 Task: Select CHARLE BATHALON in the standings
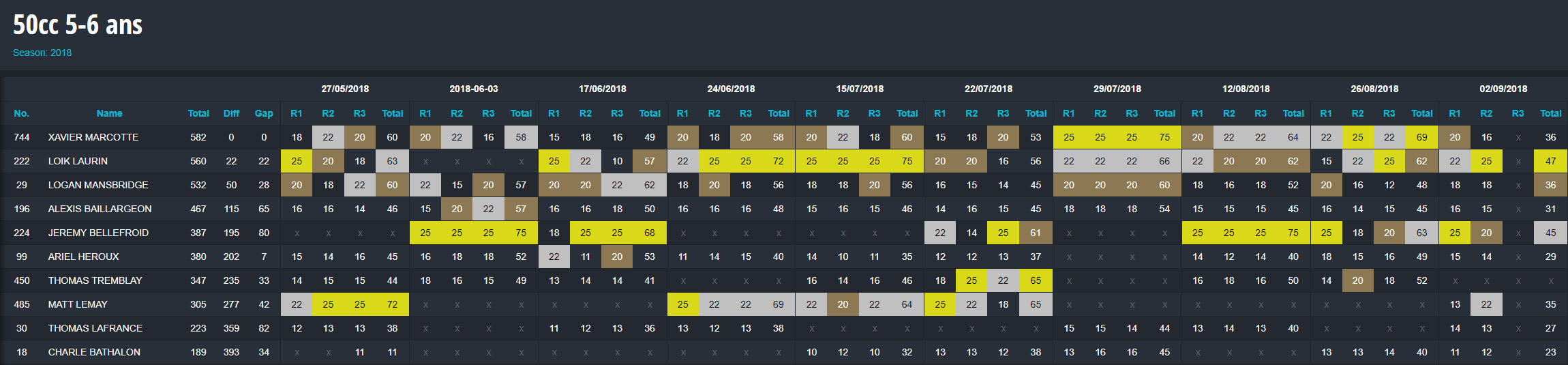[94, 352]
